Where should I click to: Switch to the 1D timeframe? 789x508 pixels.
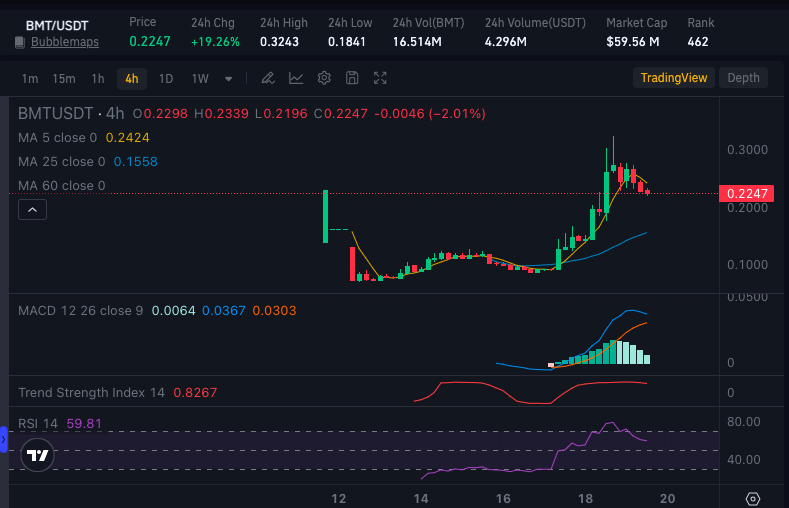pyautogui.click(x=166, y=79)
